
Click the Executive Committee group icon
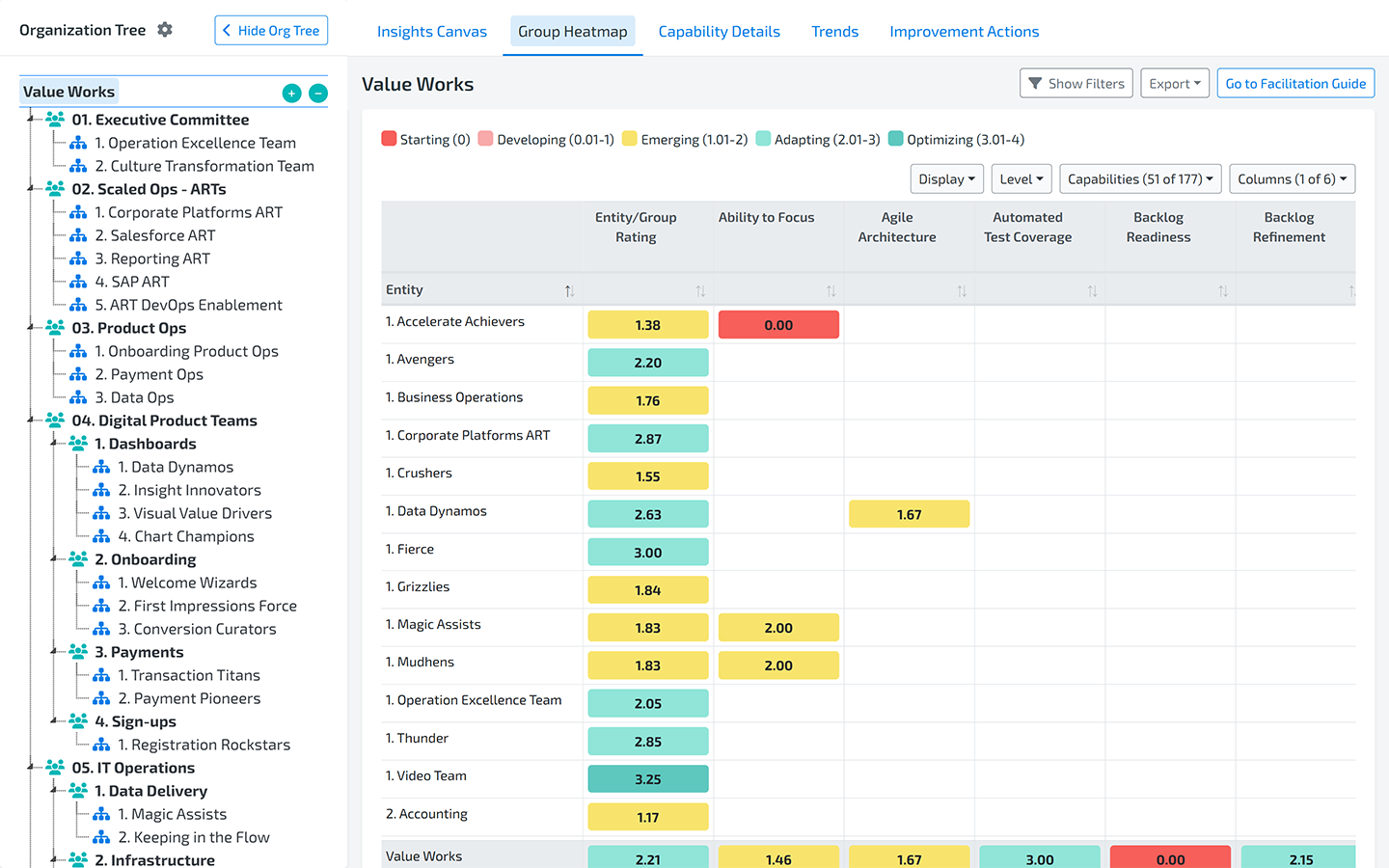56,120
